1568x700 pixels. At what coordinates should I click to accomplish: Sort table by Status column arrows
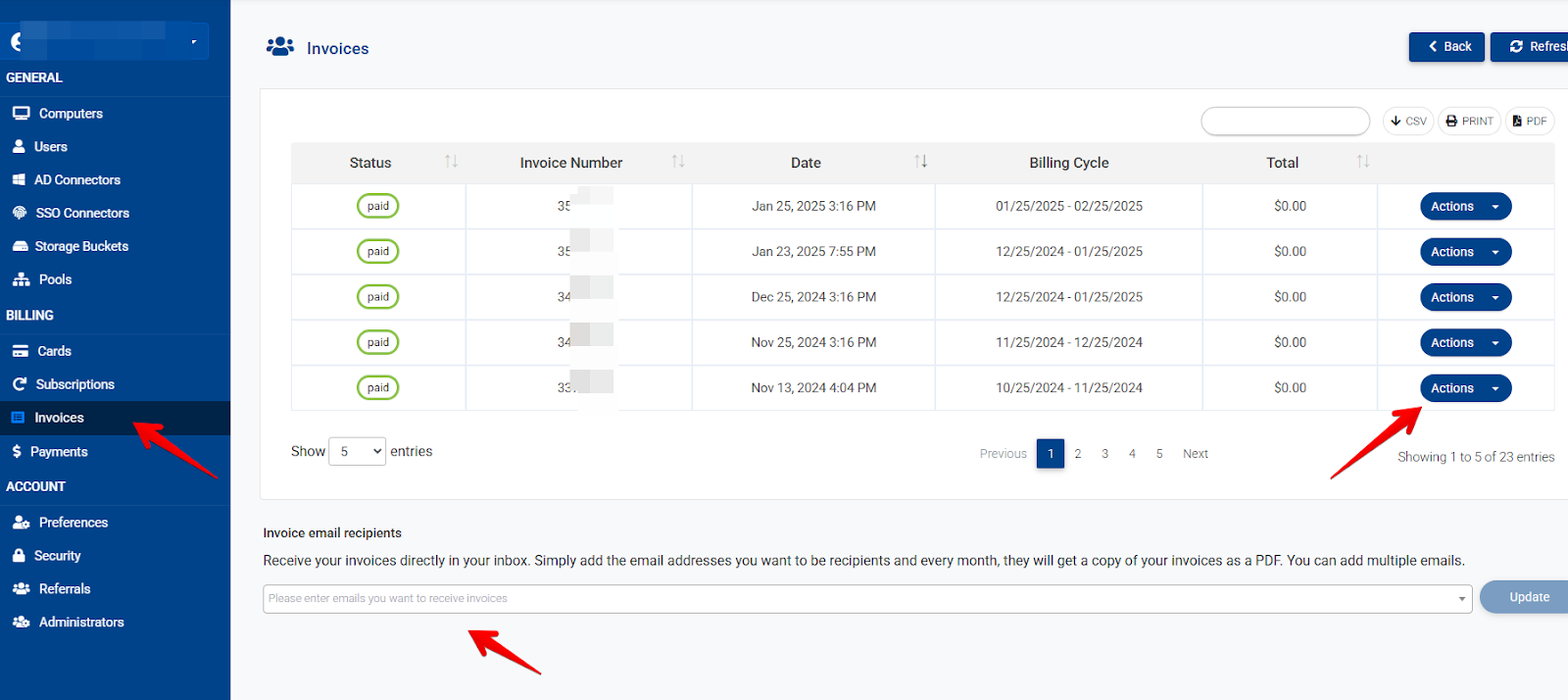451,162
